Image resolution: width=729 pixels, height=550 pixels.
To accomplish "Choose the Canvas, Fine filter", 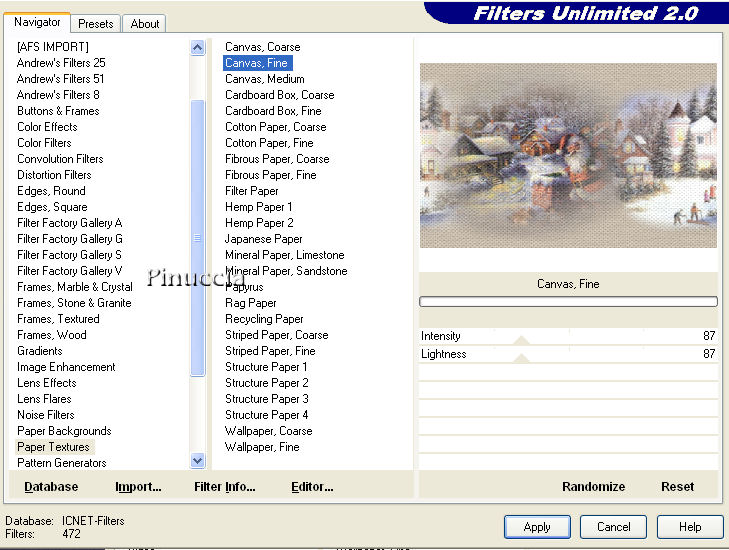I will 257,63.
